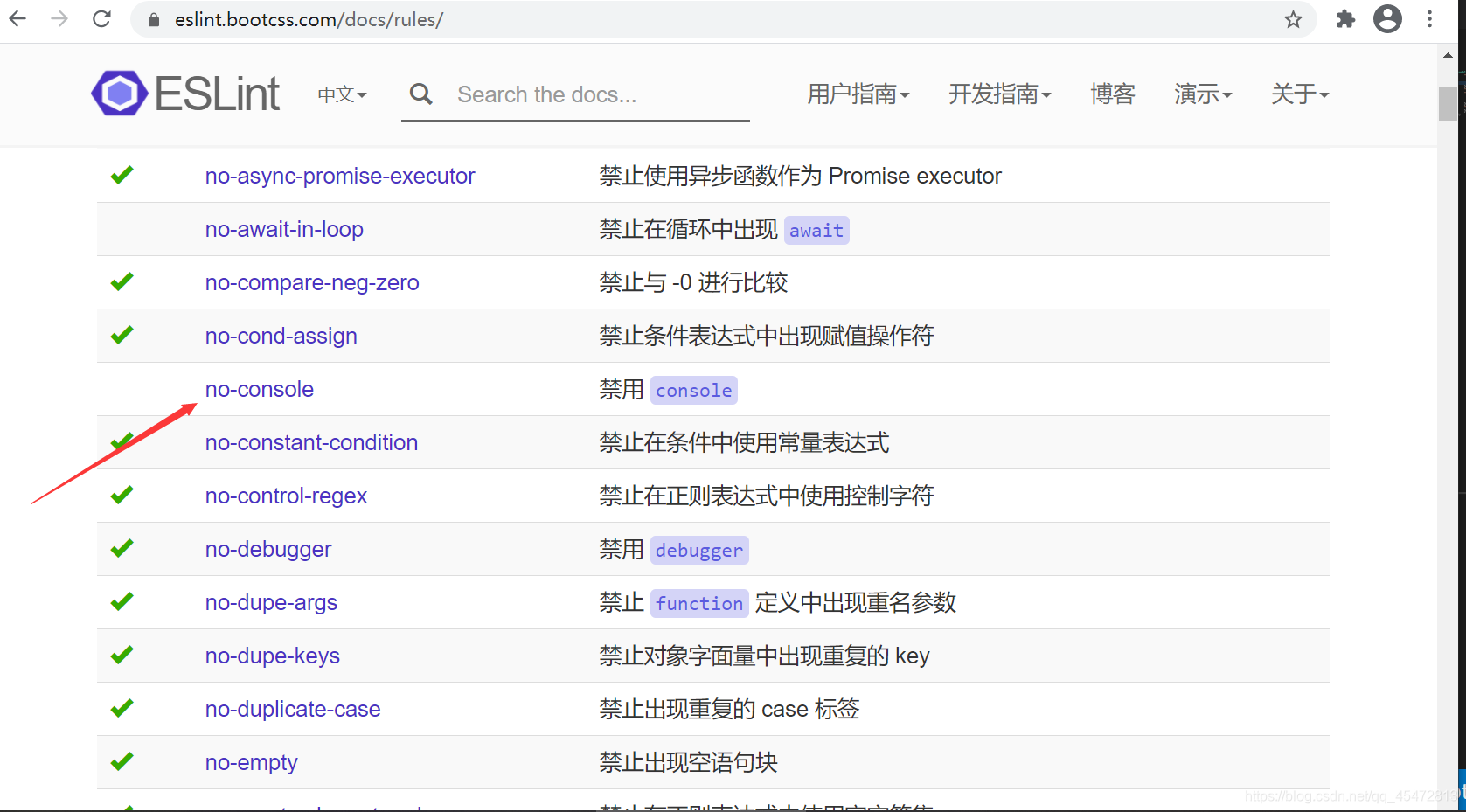Click the 'await' code tag
The width and height of the screenshot is (1466, 812).
[816, 231]
